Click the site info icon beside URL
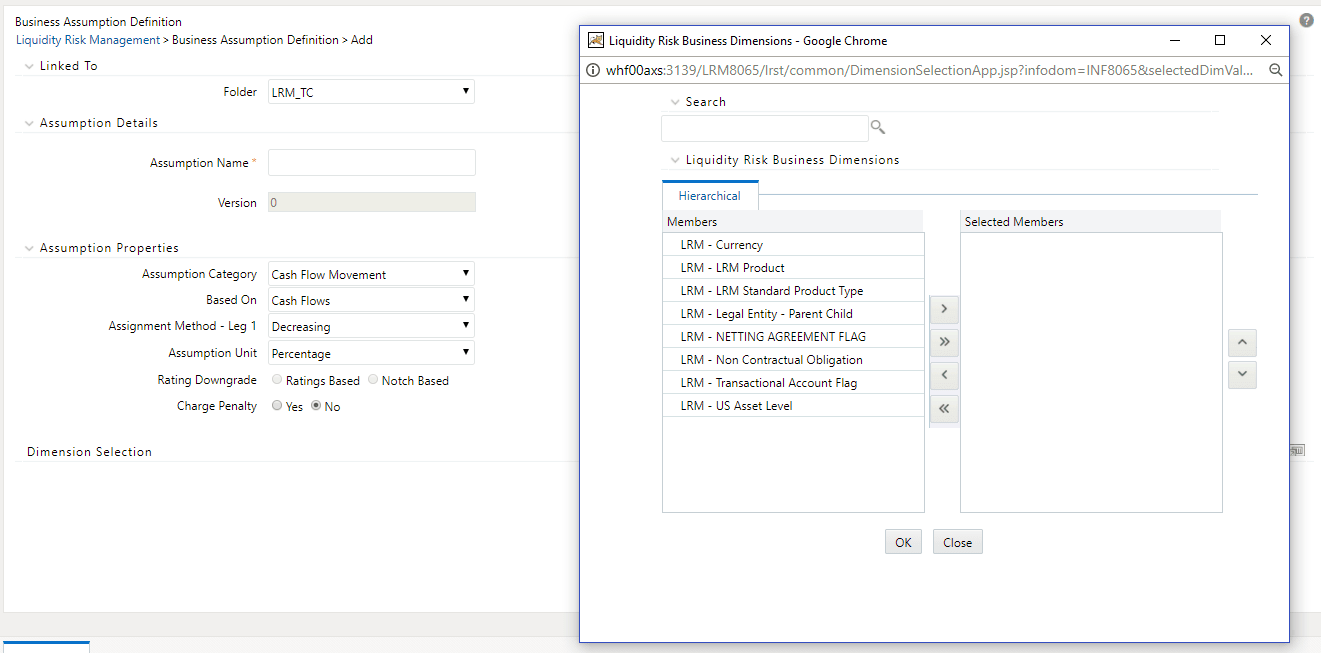The width and height of the screenshot is (1321, 653). (x=593, y=71)
